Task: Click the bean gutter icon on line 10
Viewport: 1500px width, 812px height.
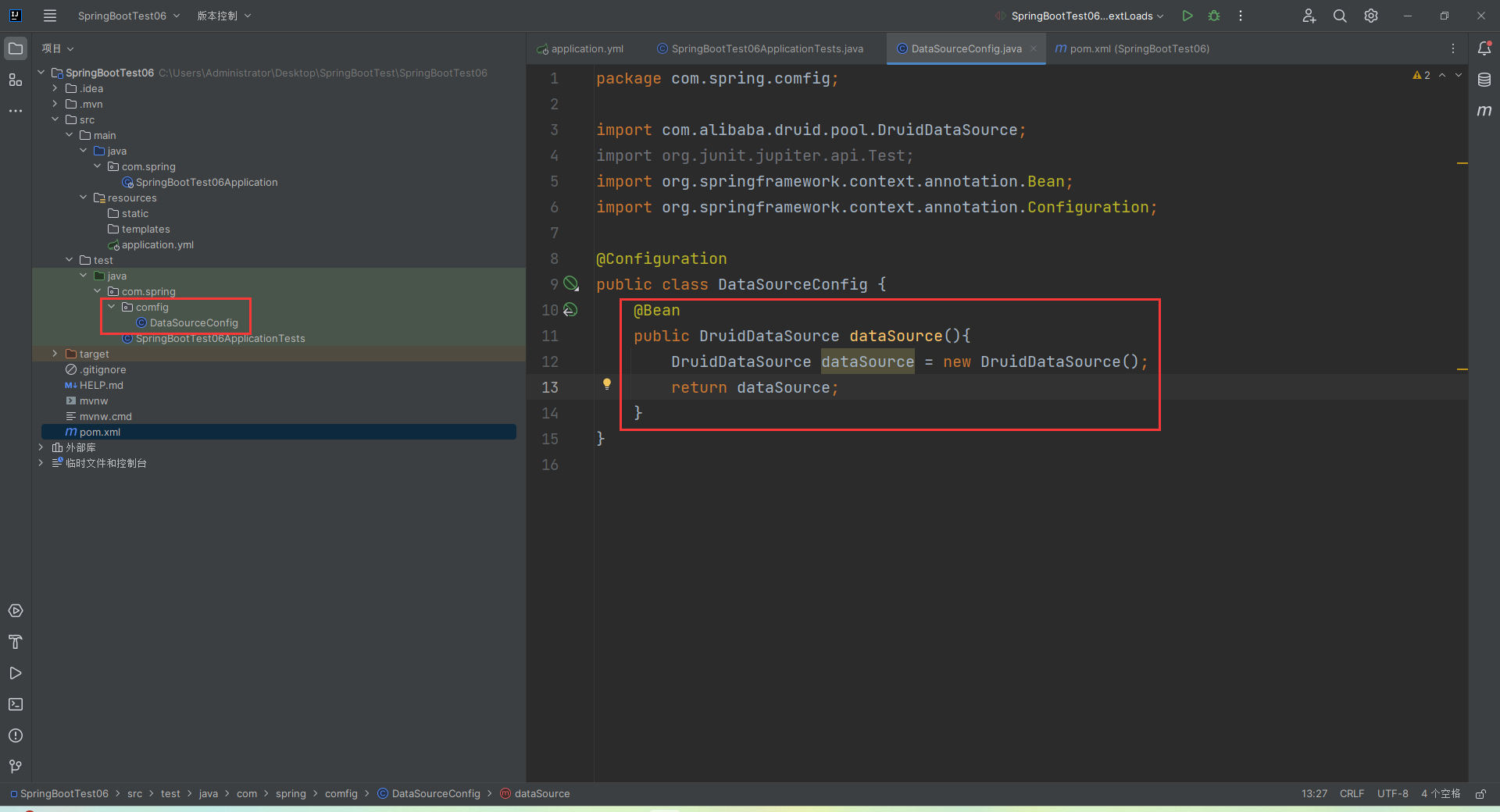Action: (571, 310)
